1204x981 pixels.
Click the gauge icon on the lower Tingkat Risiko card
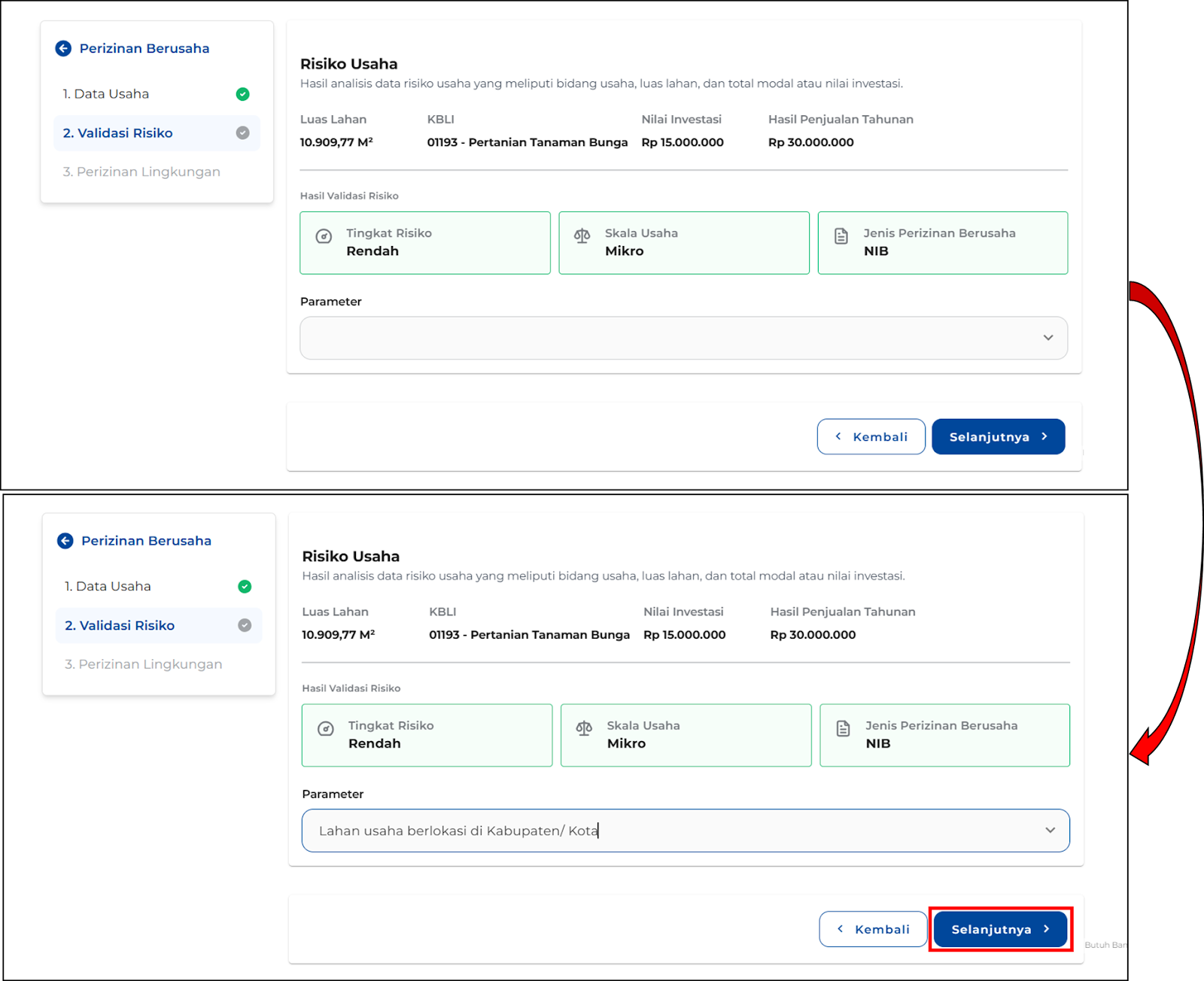[326, 729]
